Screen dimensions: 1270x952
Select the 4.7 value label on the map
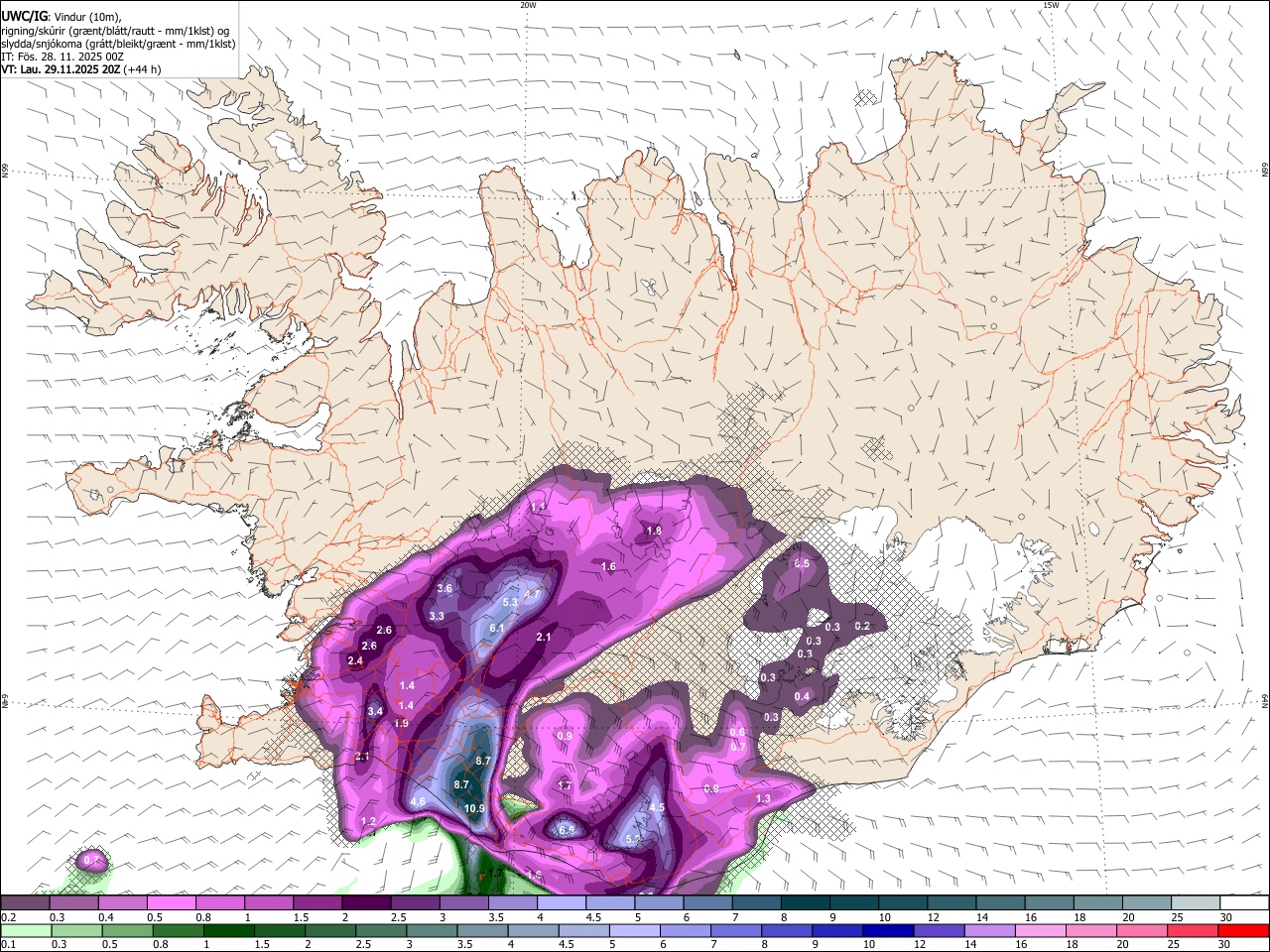pyautogui.click(x=532, y=595)
